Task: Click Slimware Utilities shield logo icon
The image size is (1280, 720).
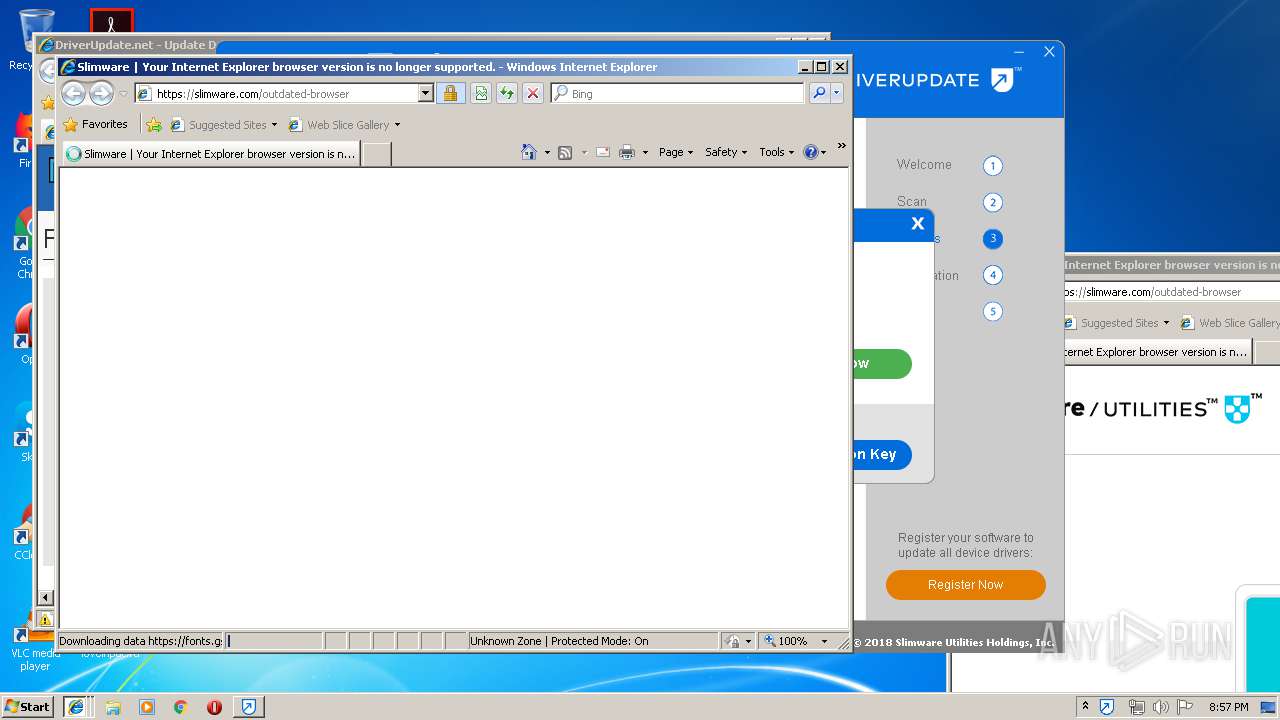Action: pyautogui.click(x=1238, y=408)
